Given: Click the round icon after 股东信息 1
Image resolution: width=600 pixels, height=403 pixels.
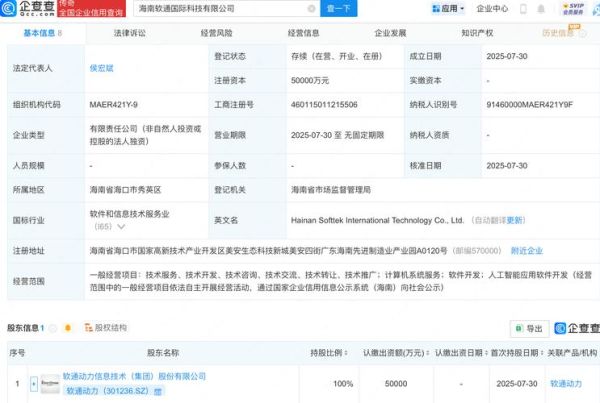Looking at the screenshot, I should tap(53, 328).
